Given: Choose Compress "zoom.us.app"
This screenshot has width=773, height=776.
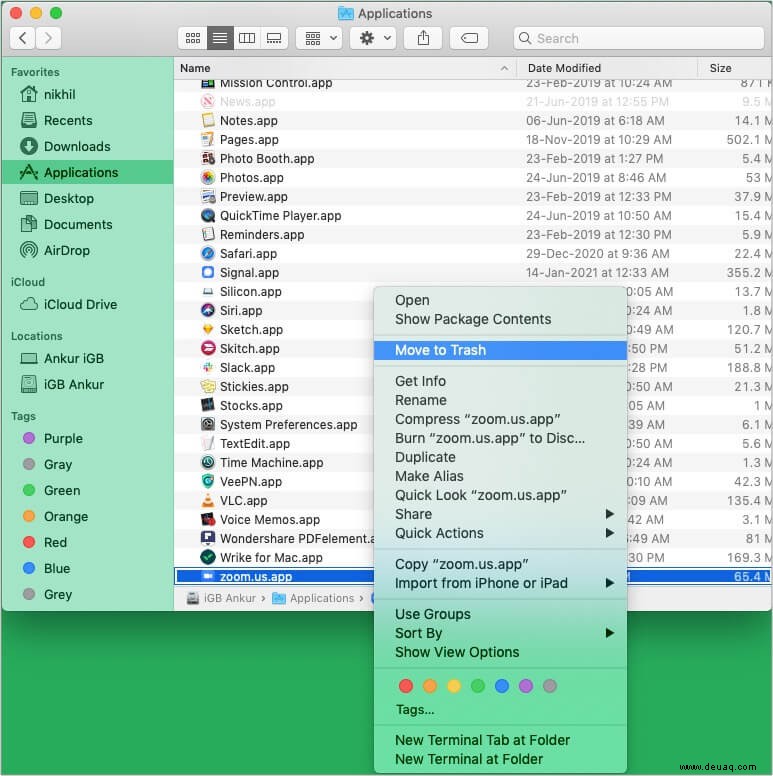Looking at the screenshot, I should click(500, 419).
